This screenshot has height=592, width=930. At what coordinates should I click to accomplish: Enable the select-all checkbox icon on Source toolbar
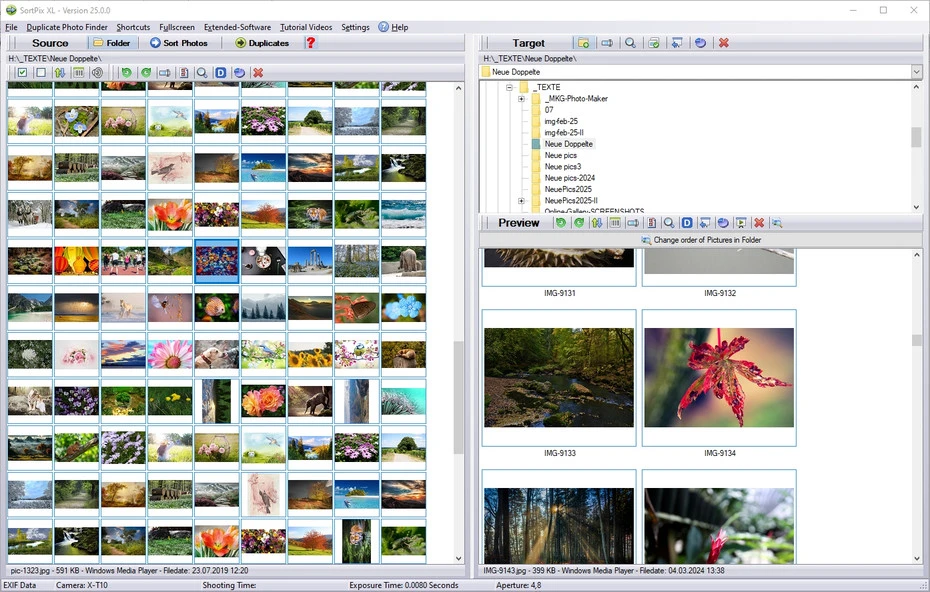(x=20, y=72)
